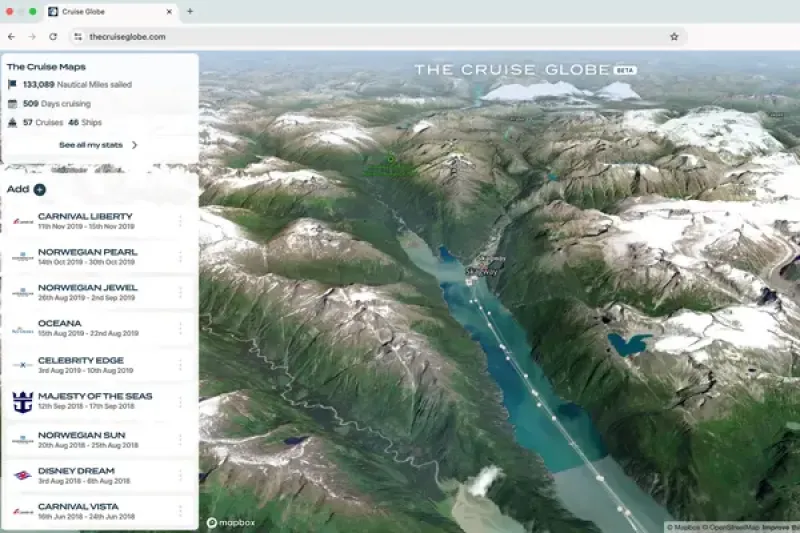This screenshot has height=533, width=800.
Task: Bookmark this page with the star icon
Action: click(x=674, y=37)
